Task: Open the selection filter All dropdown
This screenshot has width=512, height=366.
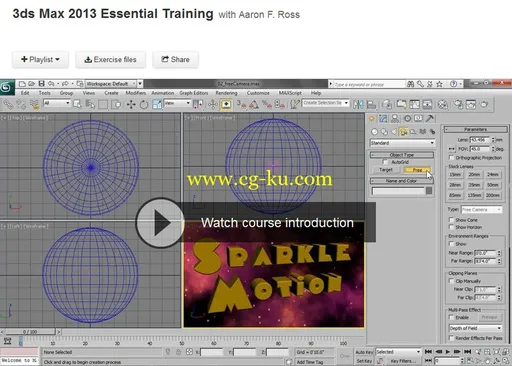Action: 57,103
